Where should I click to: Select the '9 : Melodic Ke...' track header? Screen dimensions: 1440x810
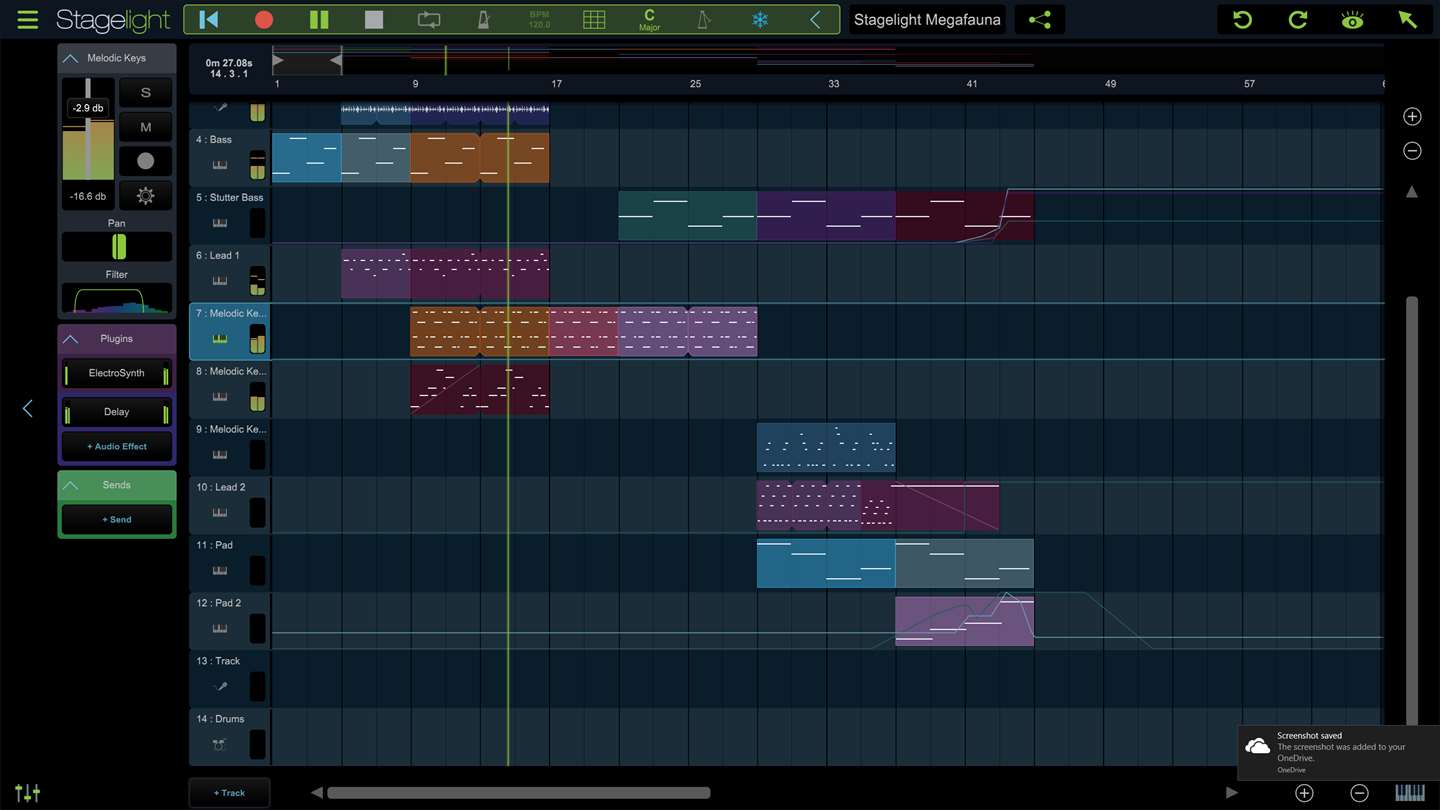pyautogui.click(x=230, y=448)
